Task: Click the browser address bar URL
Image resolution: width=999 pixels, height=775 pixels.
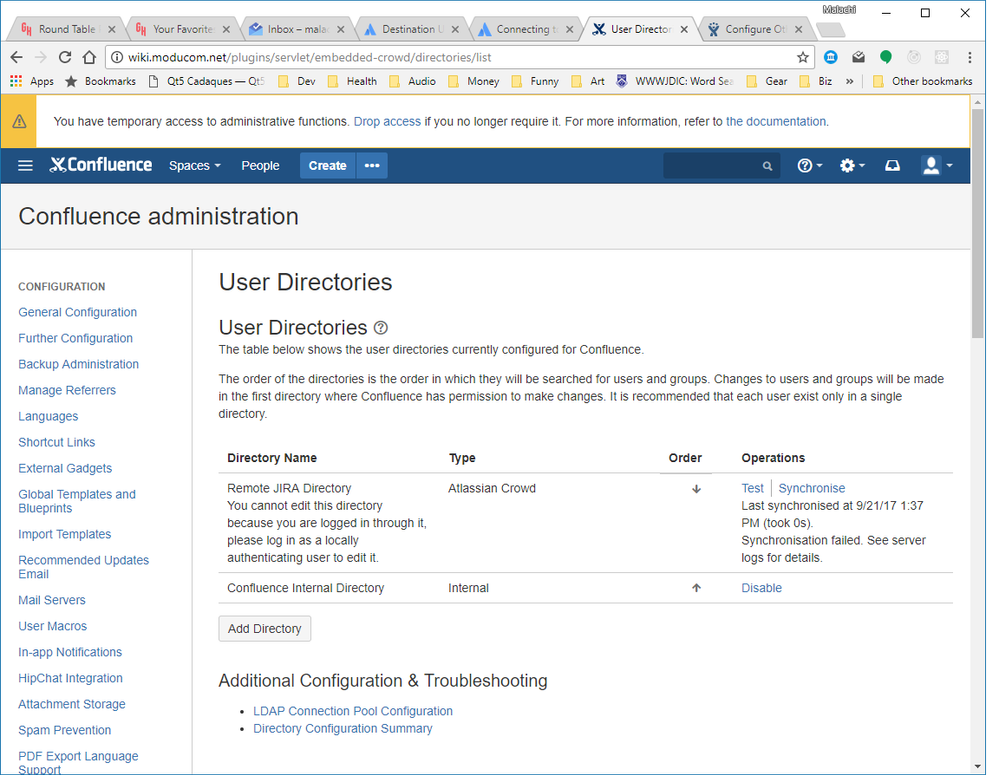Action: (x=310, y=57)
